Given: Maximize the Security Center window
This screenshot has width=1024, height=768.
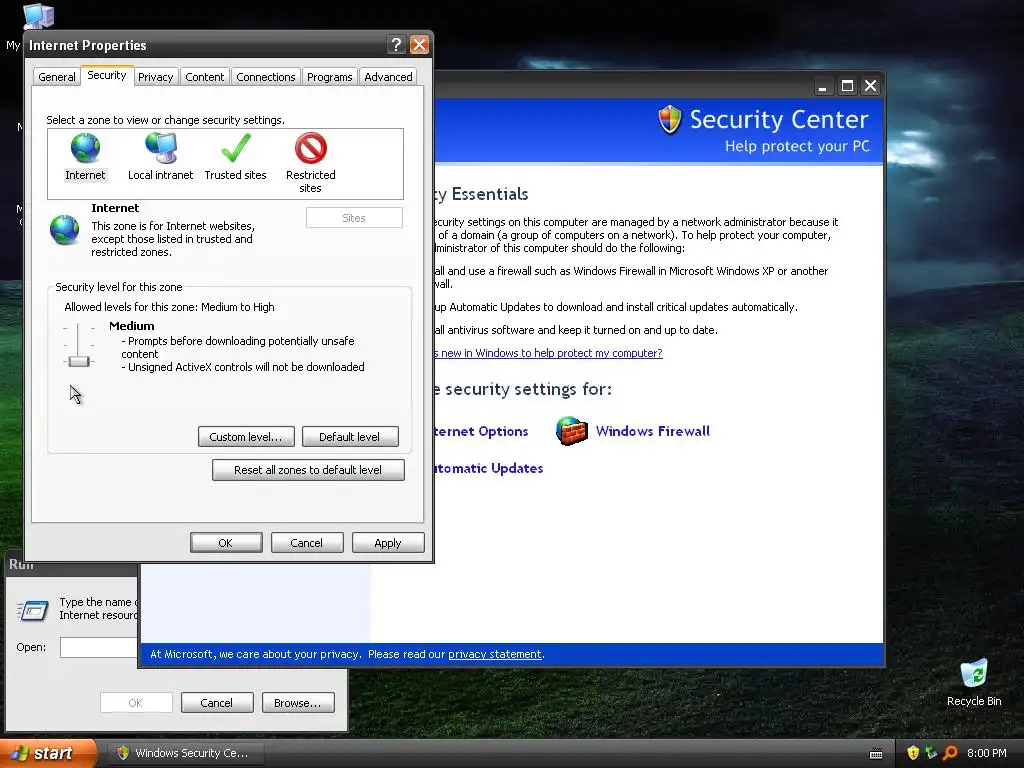Looking at the screenshot, I should [847, 86].
